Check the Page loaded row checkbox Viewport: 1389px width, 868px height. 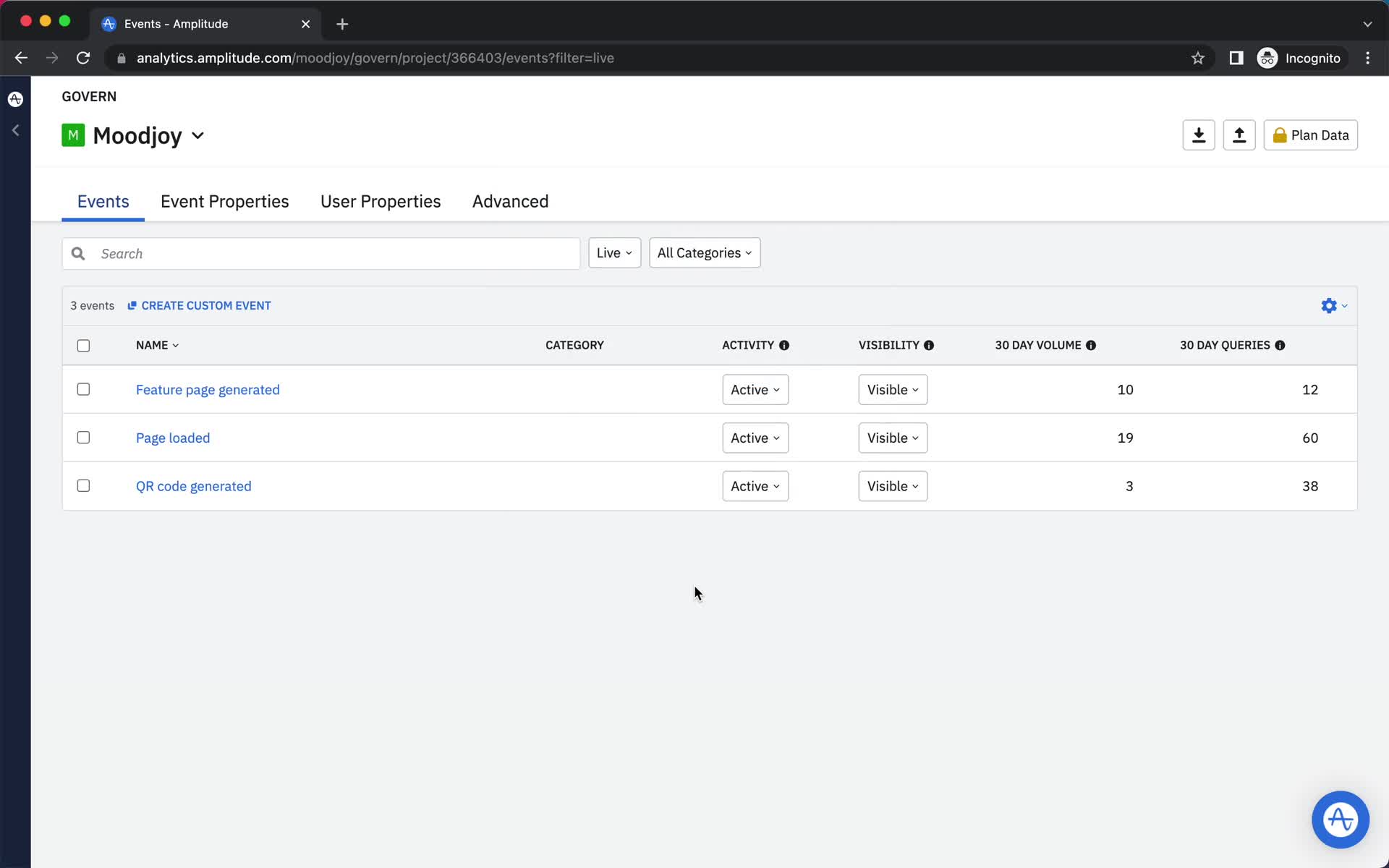(x=83, y=438)
